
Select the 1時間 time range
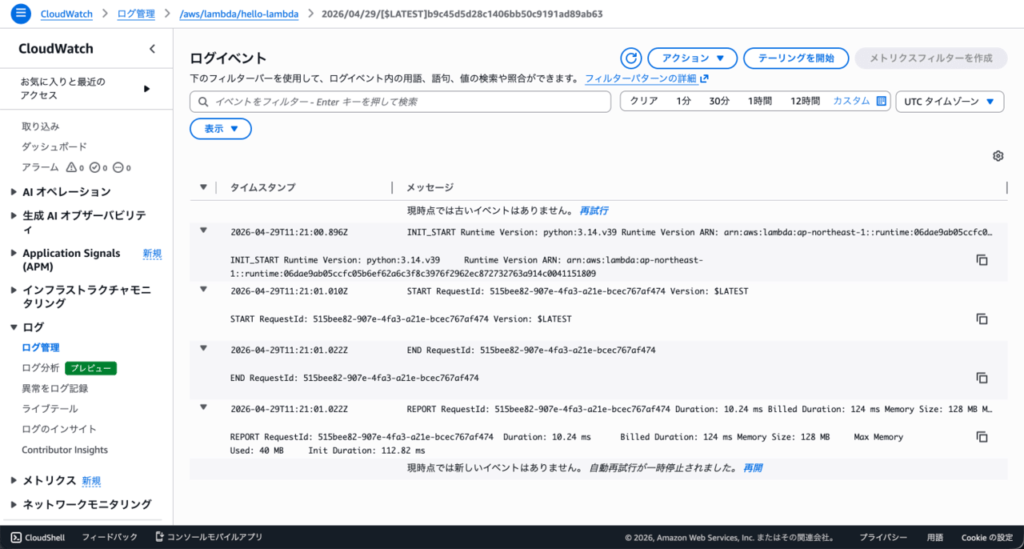[760, 101]
